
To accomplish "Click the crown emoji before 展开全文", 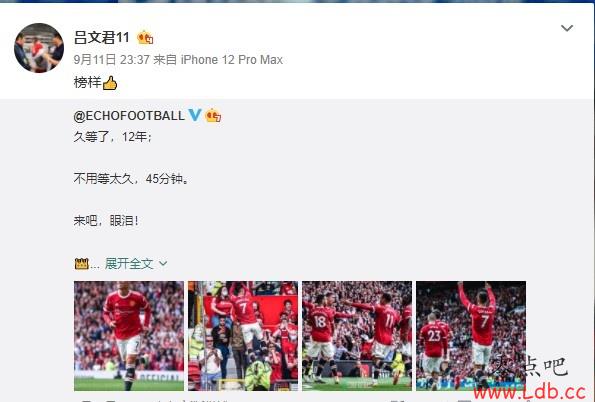I will tap(82, 263).
